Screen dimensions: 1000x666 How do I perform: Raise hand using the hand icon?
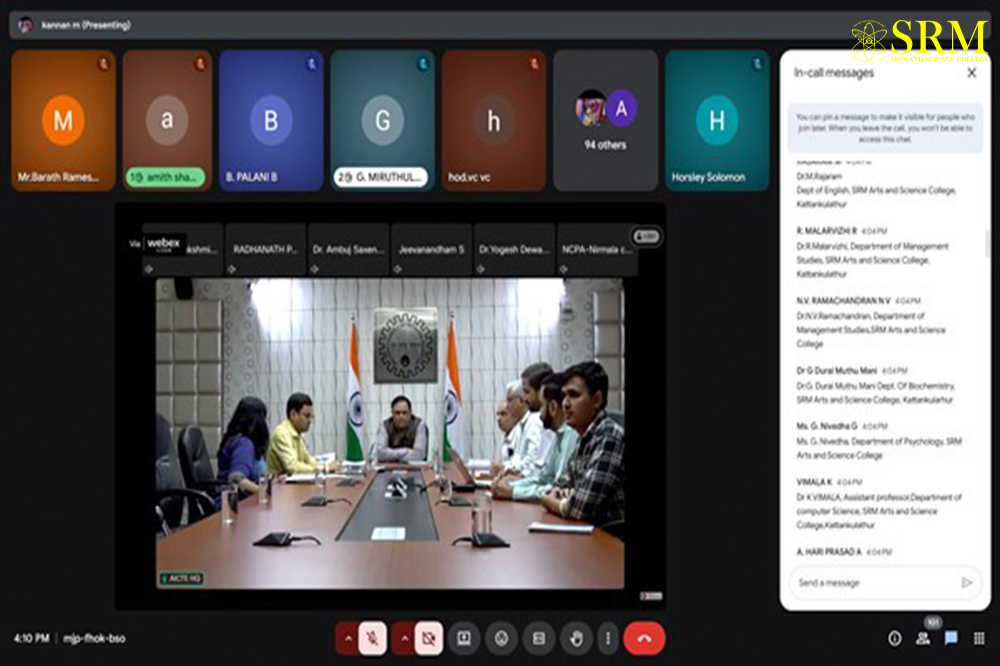point(575,638)
